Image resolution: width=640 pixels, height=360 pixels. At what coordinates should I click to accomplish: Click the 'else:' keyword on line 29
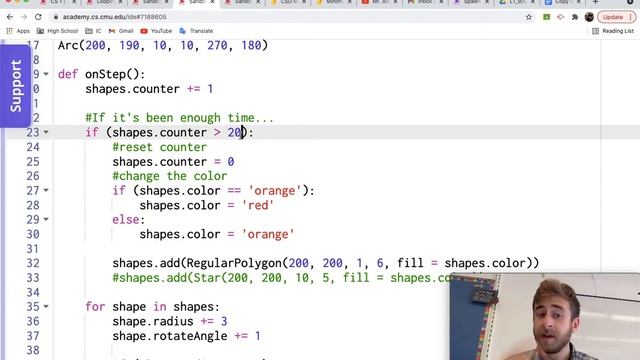pyautogui.click(x=129, y=220)
